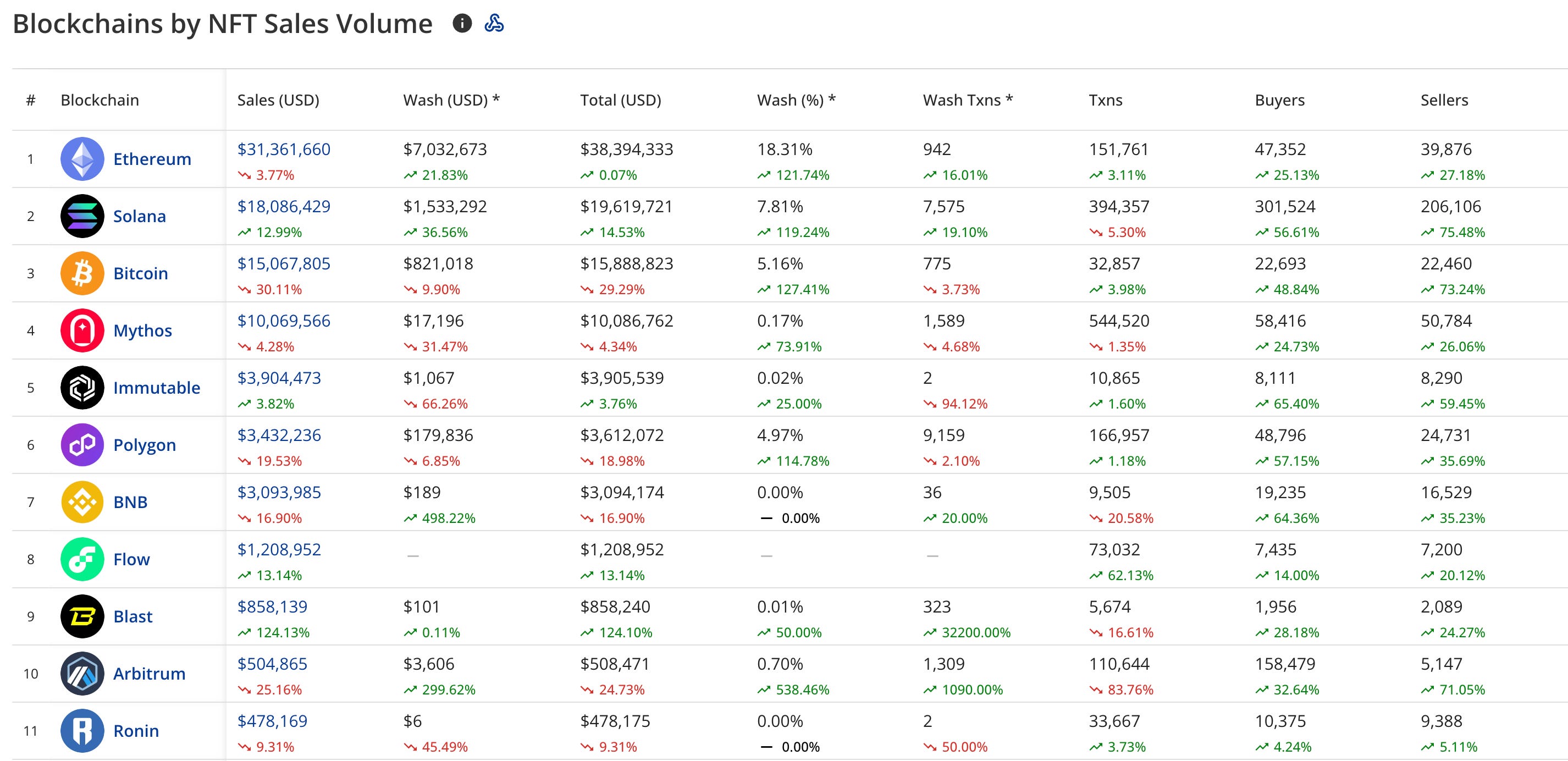Click the info icon beside the title
This screenshot has width=1568, height=761.
462,24
